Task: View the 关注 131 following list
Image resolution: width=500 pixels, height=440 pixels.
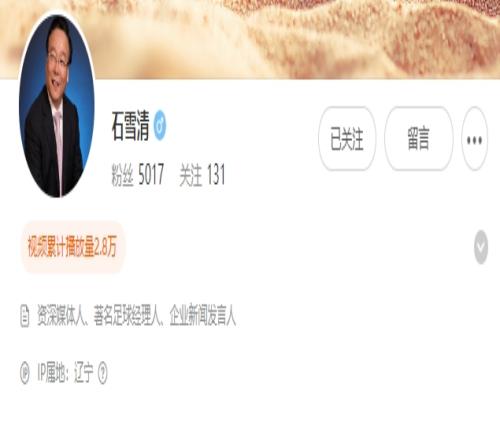Action: 202,174
